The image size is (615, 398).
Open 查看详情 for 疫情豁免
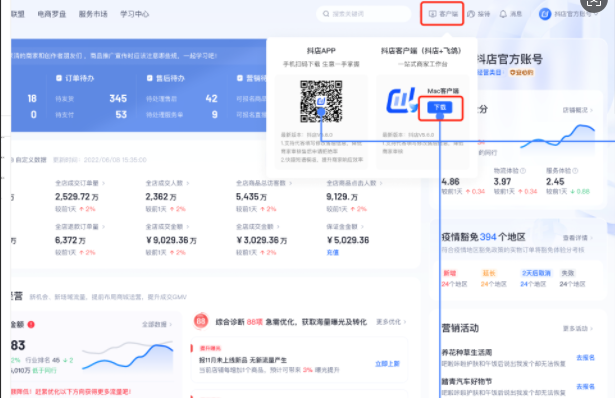click(578, 238)
